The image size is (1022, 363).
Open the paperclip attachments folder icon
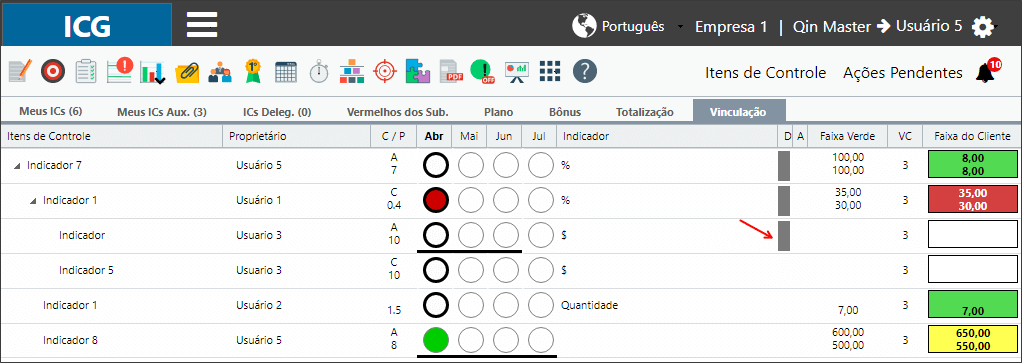186,71
